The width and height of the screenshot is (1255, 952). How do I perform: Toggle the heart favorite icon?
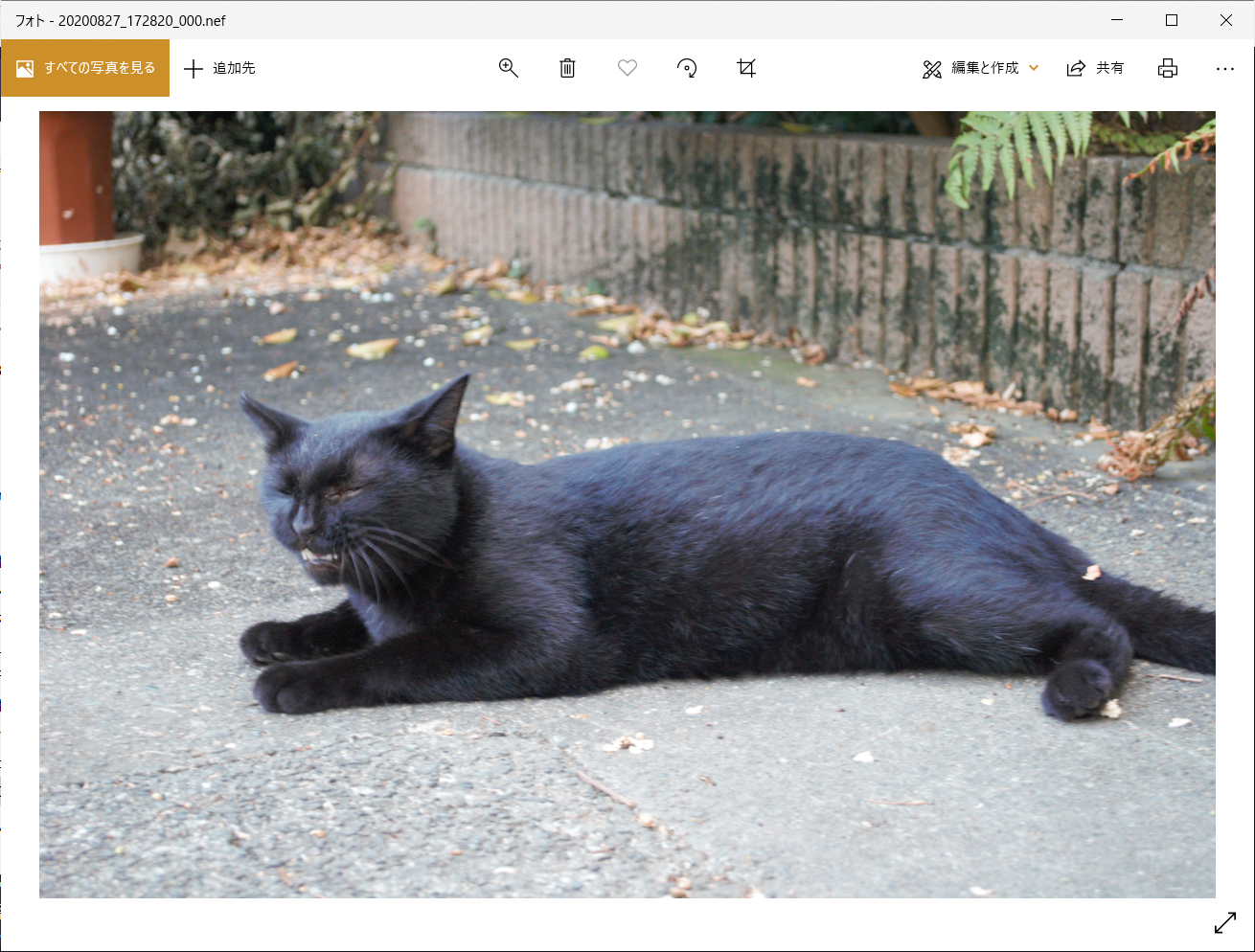(627, 68)
